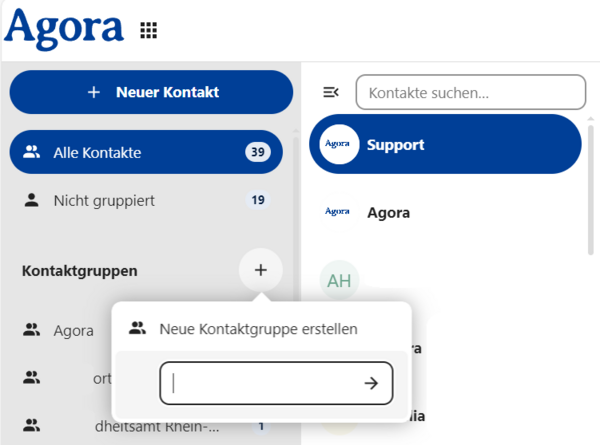Click the Support contact avatar
600x445 pixels.
point(339,144)
